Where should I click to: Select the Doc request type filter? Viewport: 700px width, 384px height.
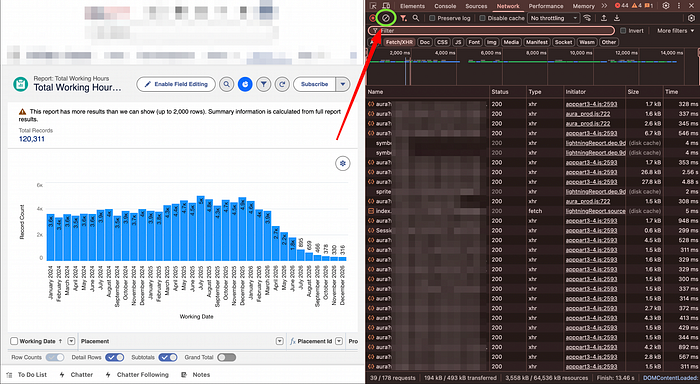click(x=425, y=42)
